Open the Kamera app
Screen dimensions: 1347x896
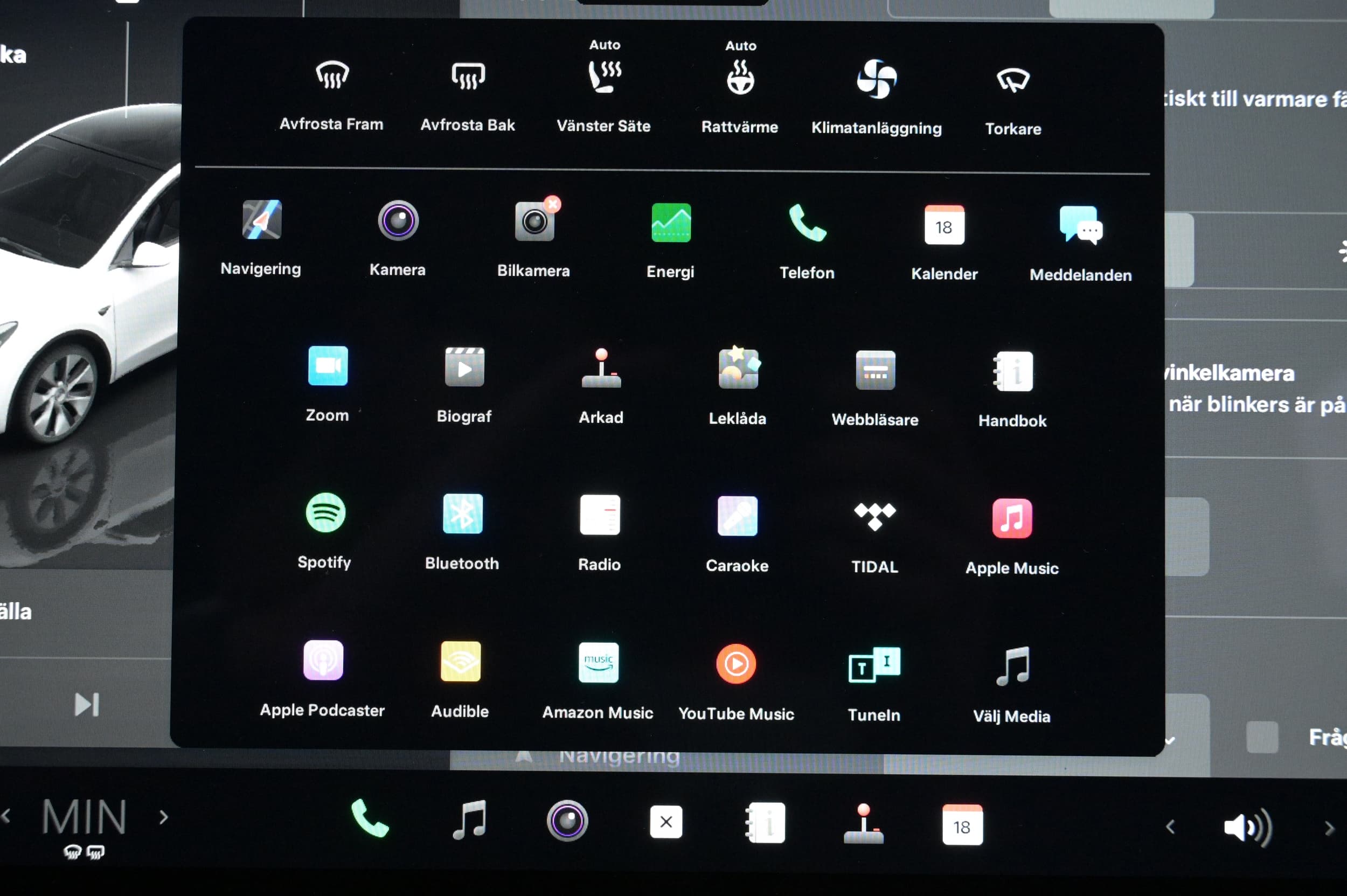tap(398, 238)
